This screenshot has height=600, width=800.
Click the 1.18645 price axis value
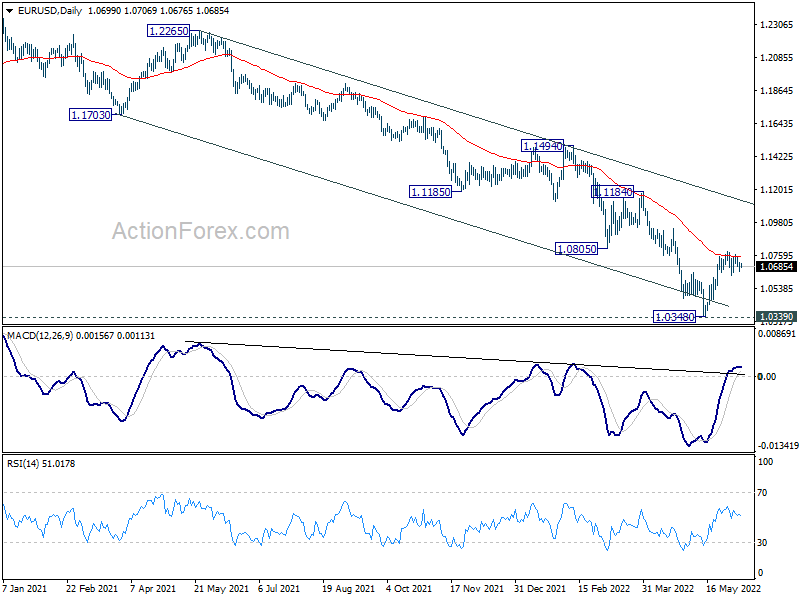pyautogui.click(x=777, y=91)
